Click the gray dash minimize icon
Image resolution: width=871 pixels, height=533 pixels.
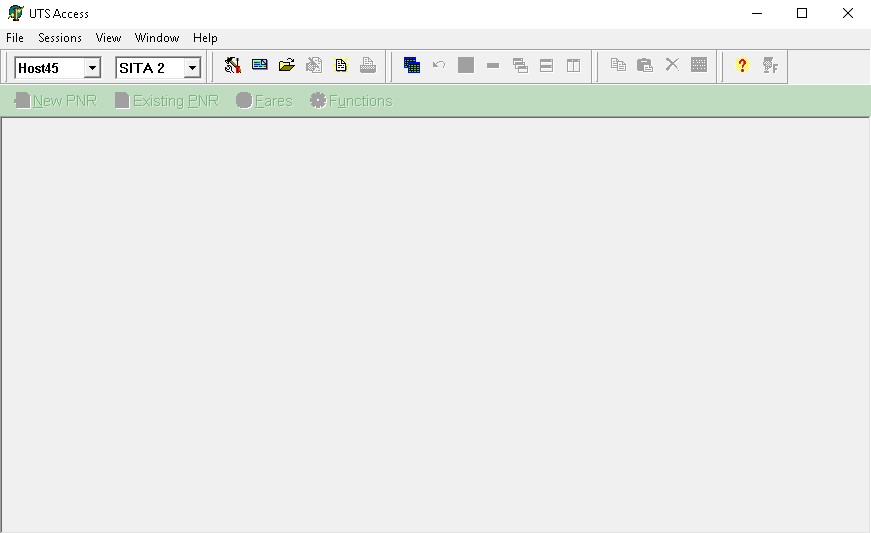[x=493, y=66]
